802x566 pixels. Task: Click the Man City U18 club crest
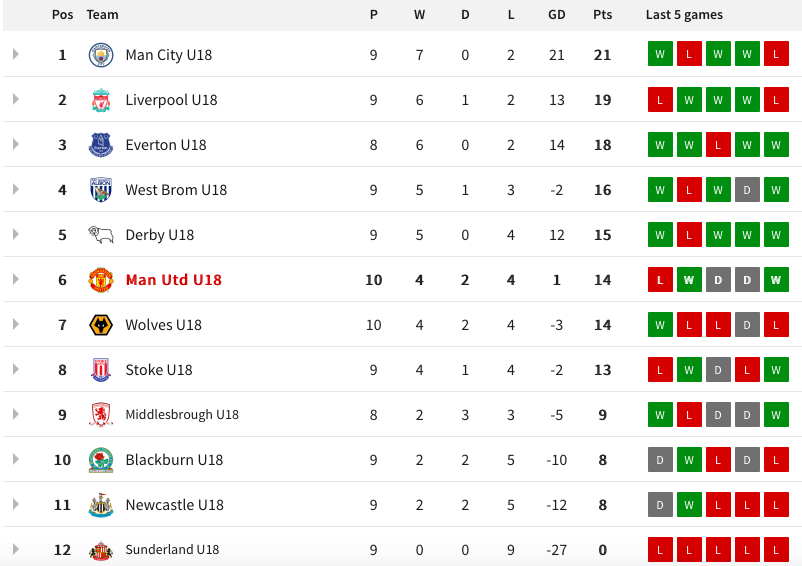tap(101, 55)
